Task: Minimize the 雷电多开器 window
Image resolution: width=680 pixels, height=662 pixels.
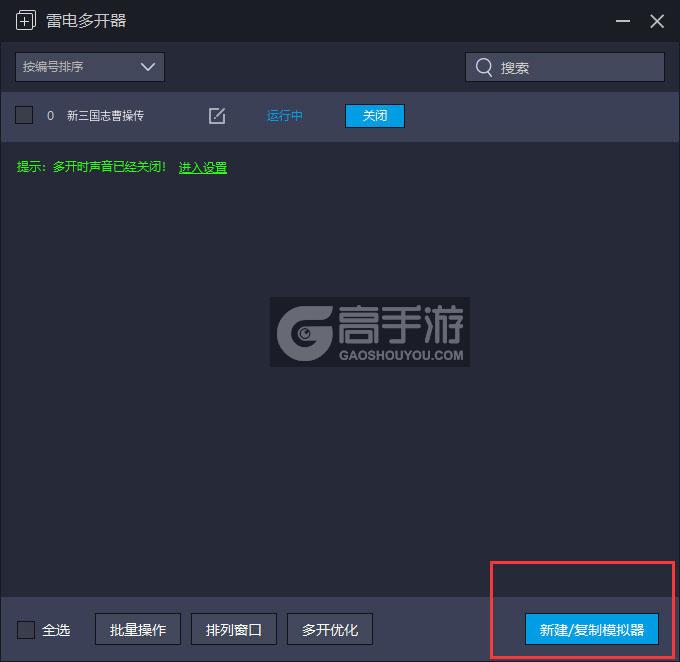Action: point(623,21)
